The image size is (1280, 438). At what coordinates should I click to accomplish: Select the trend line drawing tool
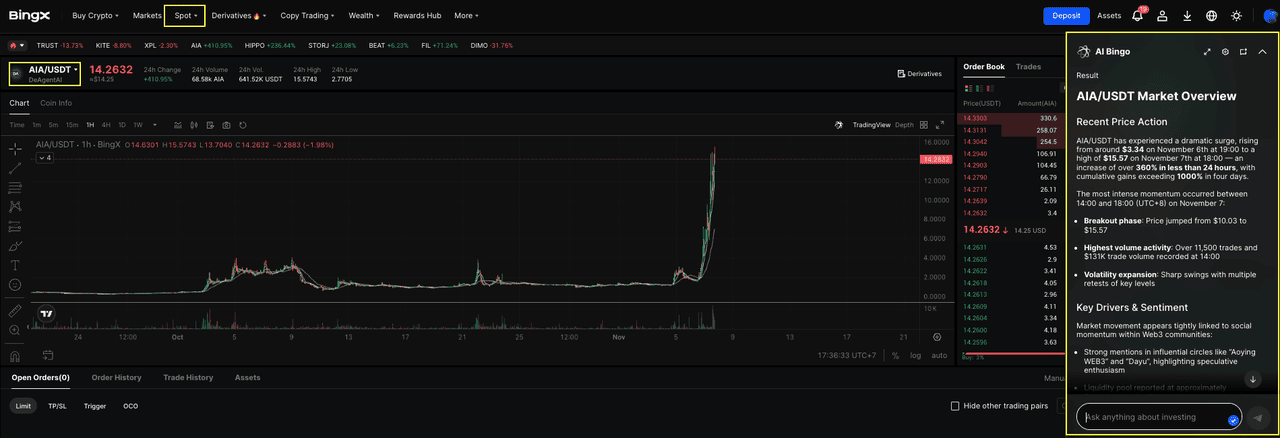(15, 168)
